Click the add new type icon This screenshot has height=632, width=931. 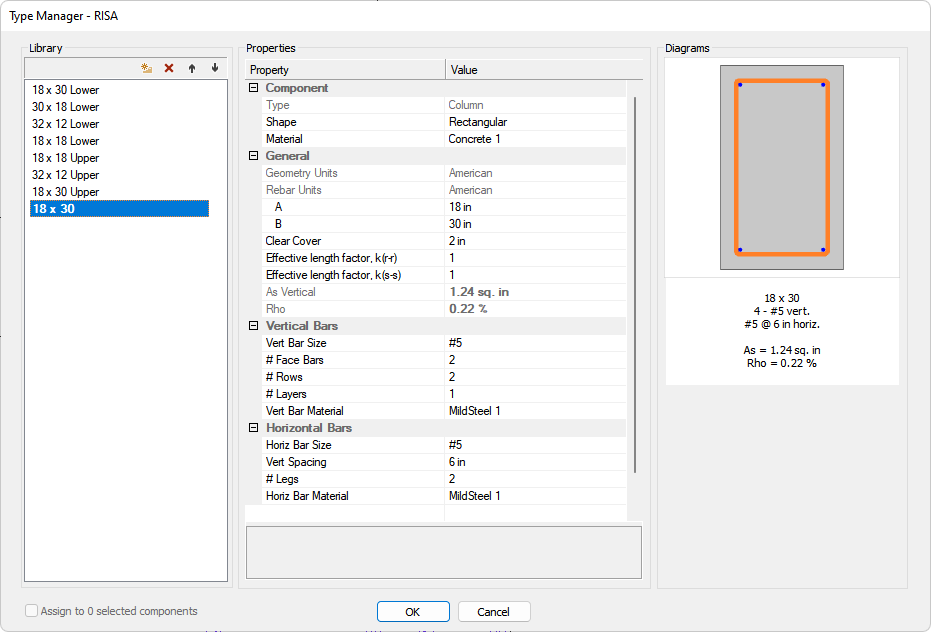coord(146,68)
